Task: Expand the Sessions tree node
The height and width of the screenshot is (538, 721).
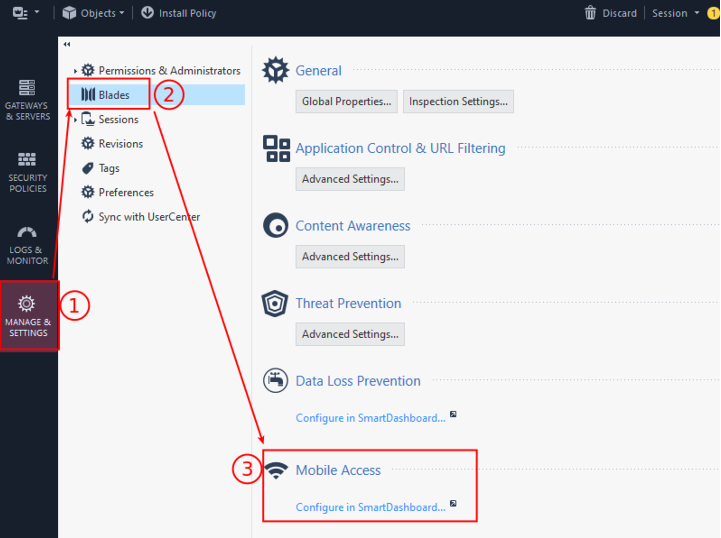Action: coord(75,120)
